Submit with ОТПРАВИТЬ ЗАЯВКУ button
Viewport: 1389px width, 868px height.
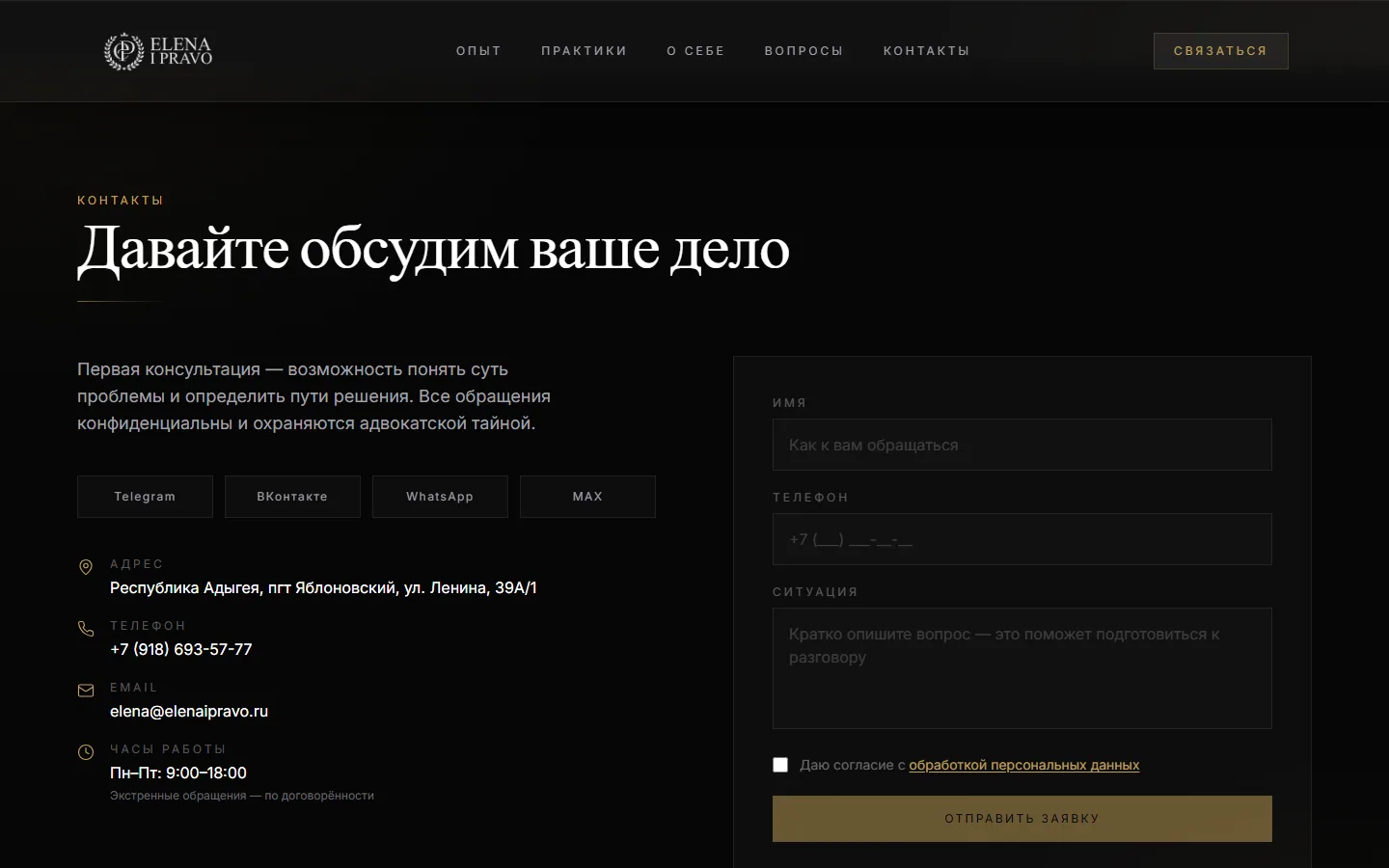pos(1021,819)
